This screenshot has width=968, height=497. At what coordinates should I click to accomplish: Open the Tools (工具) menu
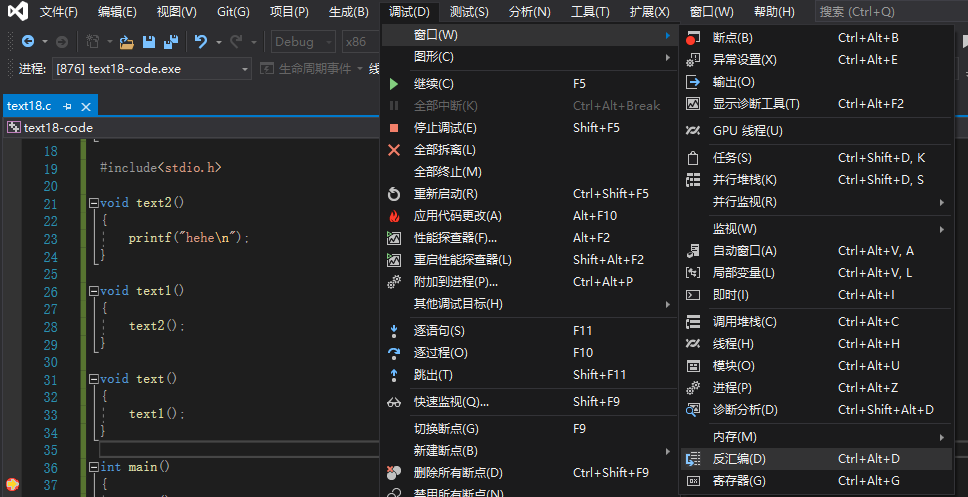coord(590,12)
